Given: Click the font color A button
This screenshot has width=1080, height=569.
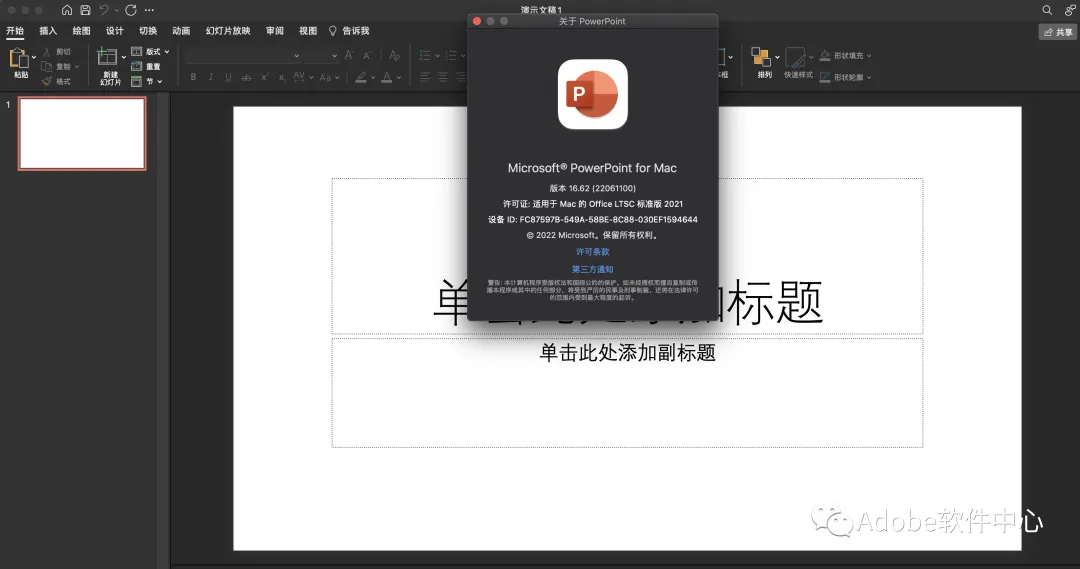Looking at the screenshot, I should click(387, 77).
